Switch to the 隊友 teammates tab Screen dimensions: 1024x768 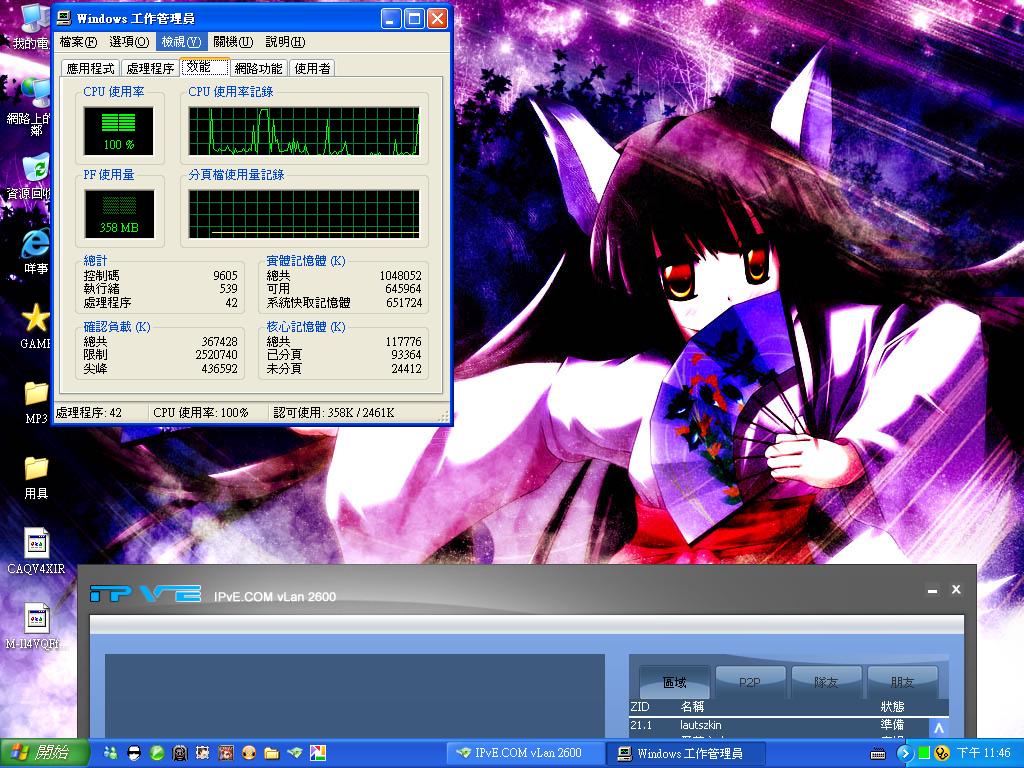(826, 681)
